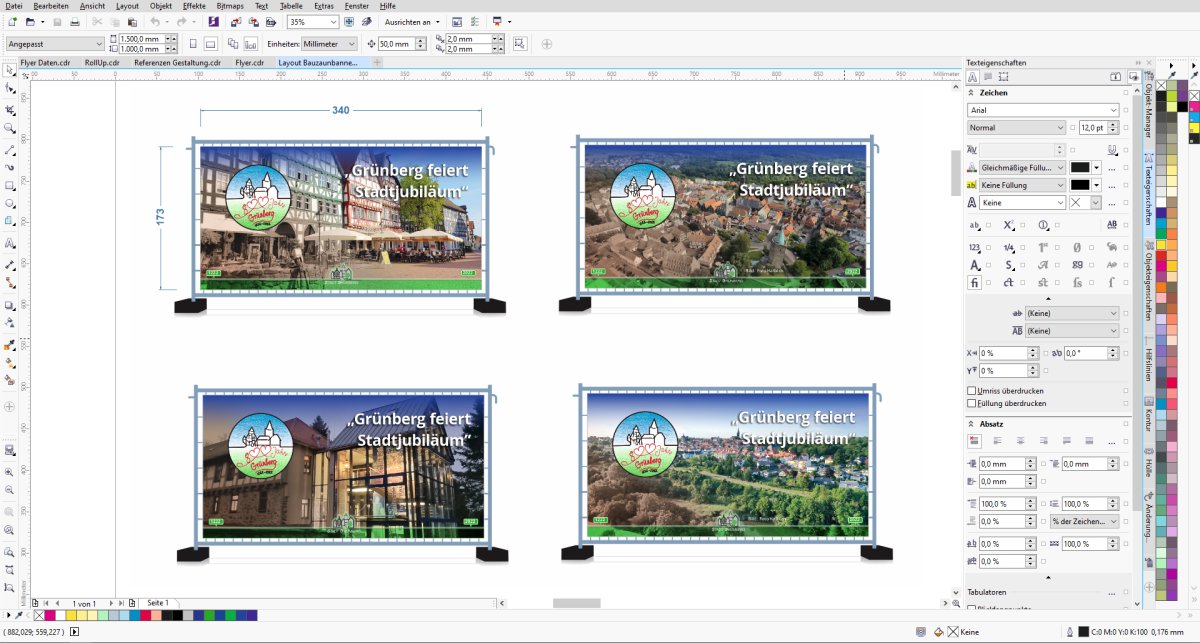This screenshot has width=1200, height=643.
Task: Click the font size 12,0 pt field
Action: click(x=1093, y=128)
